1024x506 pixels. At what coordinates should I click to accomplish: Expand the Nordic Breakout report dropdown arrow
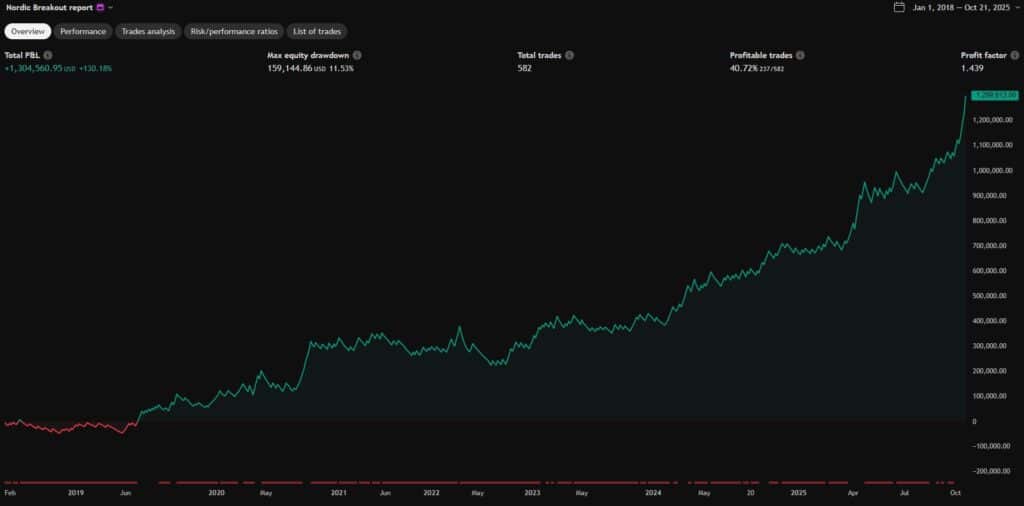(111, 7)
